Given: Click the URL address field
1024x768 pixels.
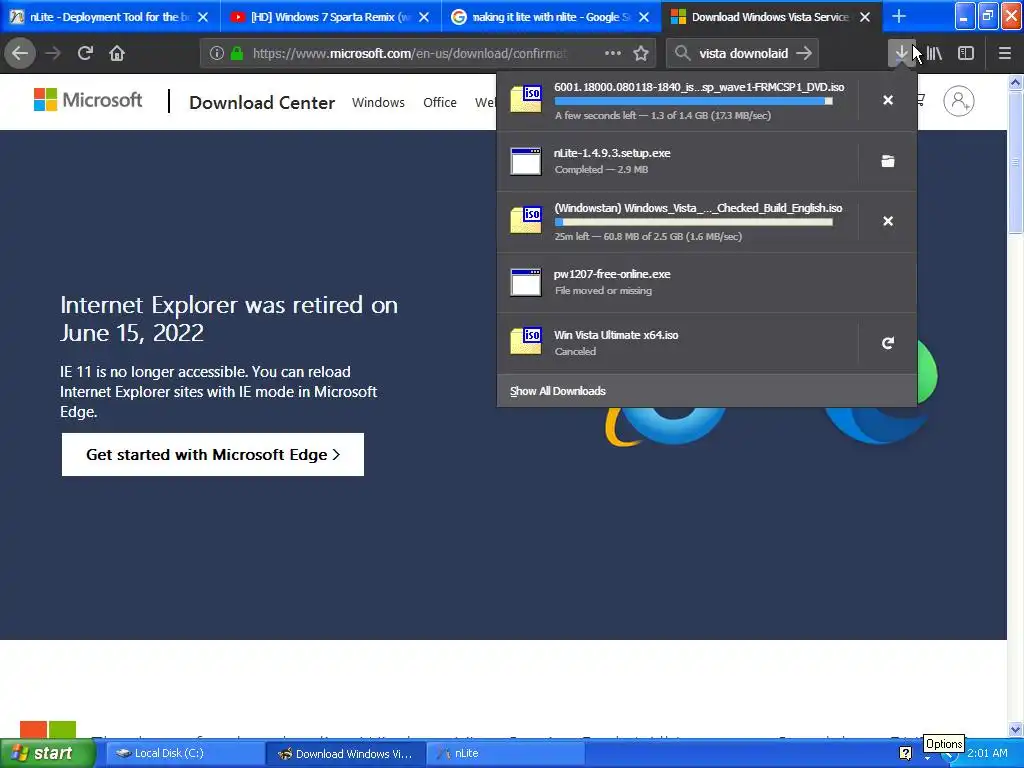Looking at the screenshot, I should (x=411, y=54).
